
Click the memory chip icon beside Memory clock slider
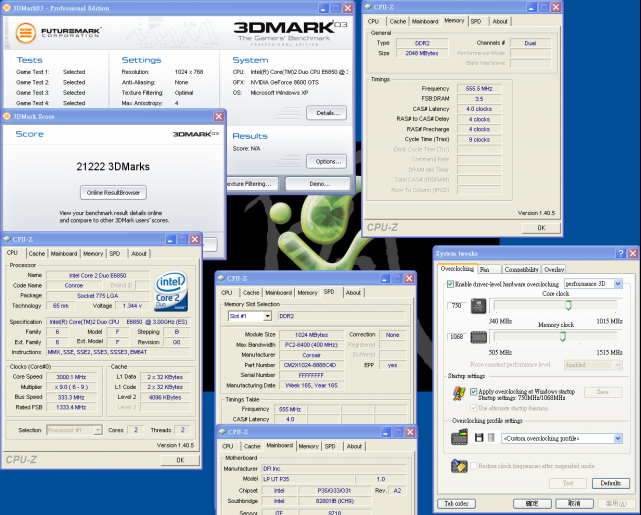478,337
